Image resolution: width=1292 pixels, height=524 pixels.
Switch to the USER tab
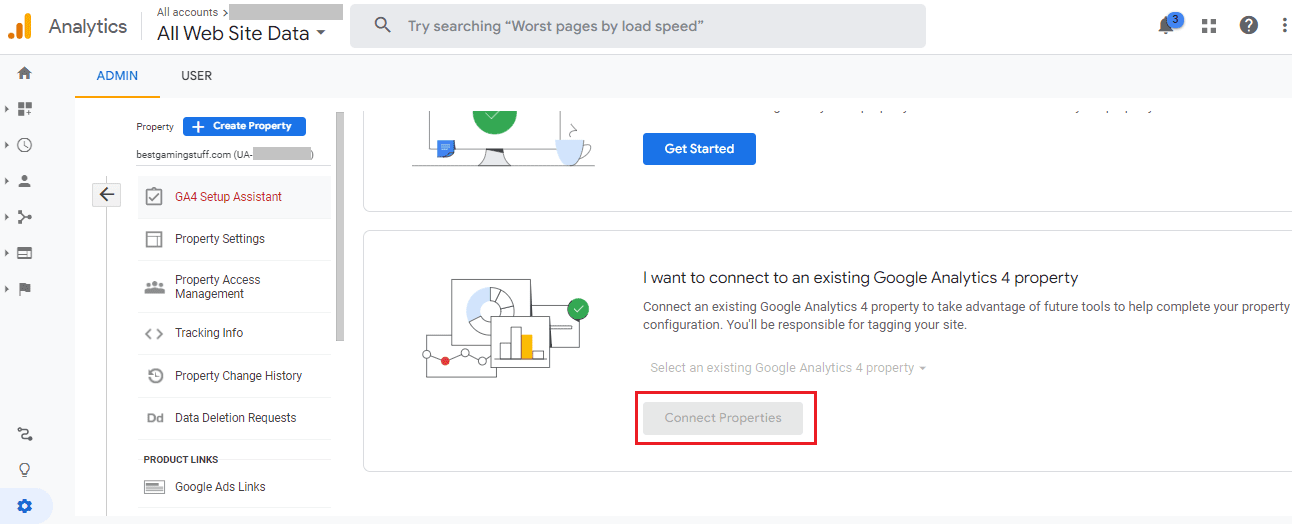click(x=196, y=76)
